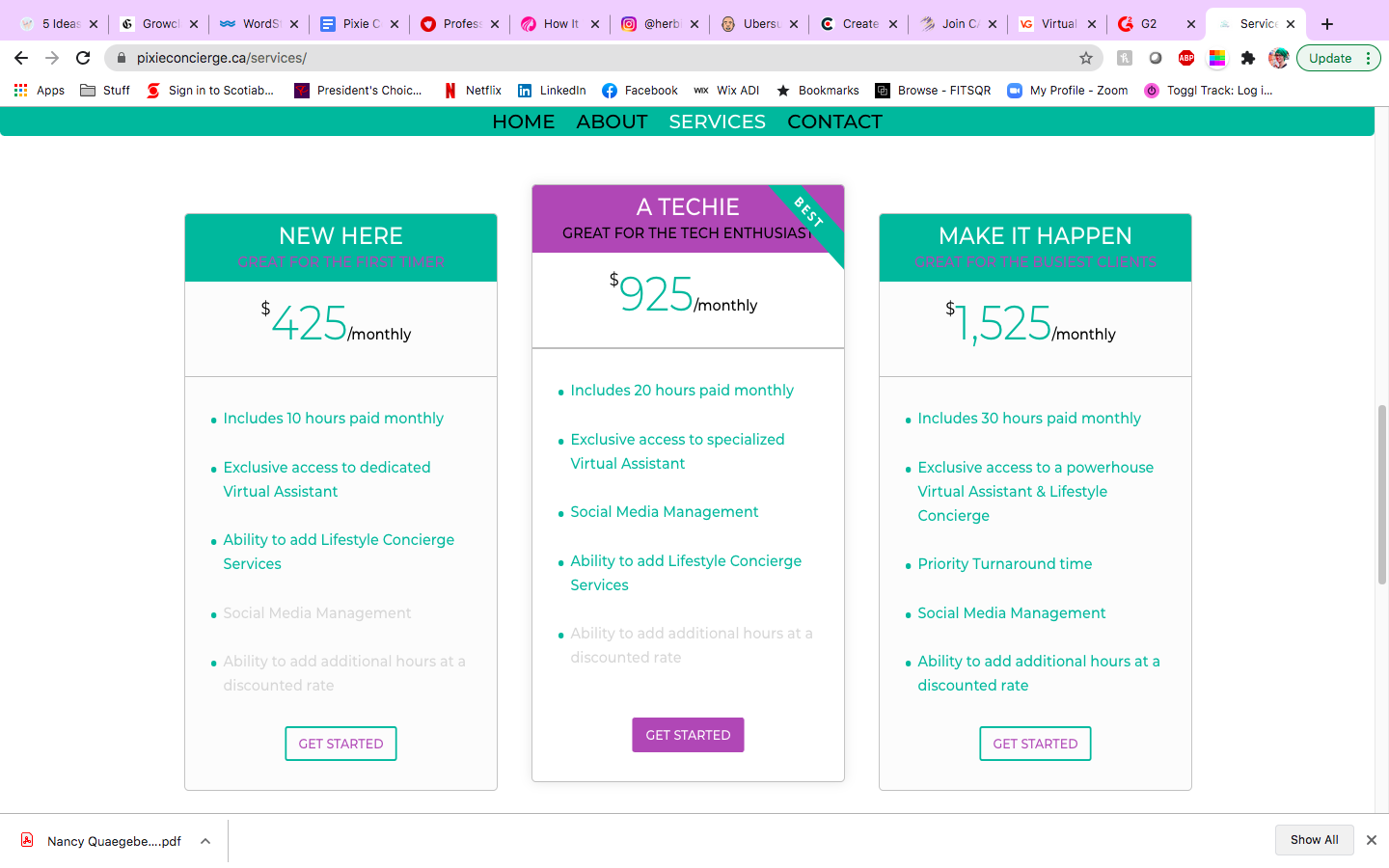Open the Netflix bookmark
Viewport: 1389px width, 868px height.
[x=473, y=91]
